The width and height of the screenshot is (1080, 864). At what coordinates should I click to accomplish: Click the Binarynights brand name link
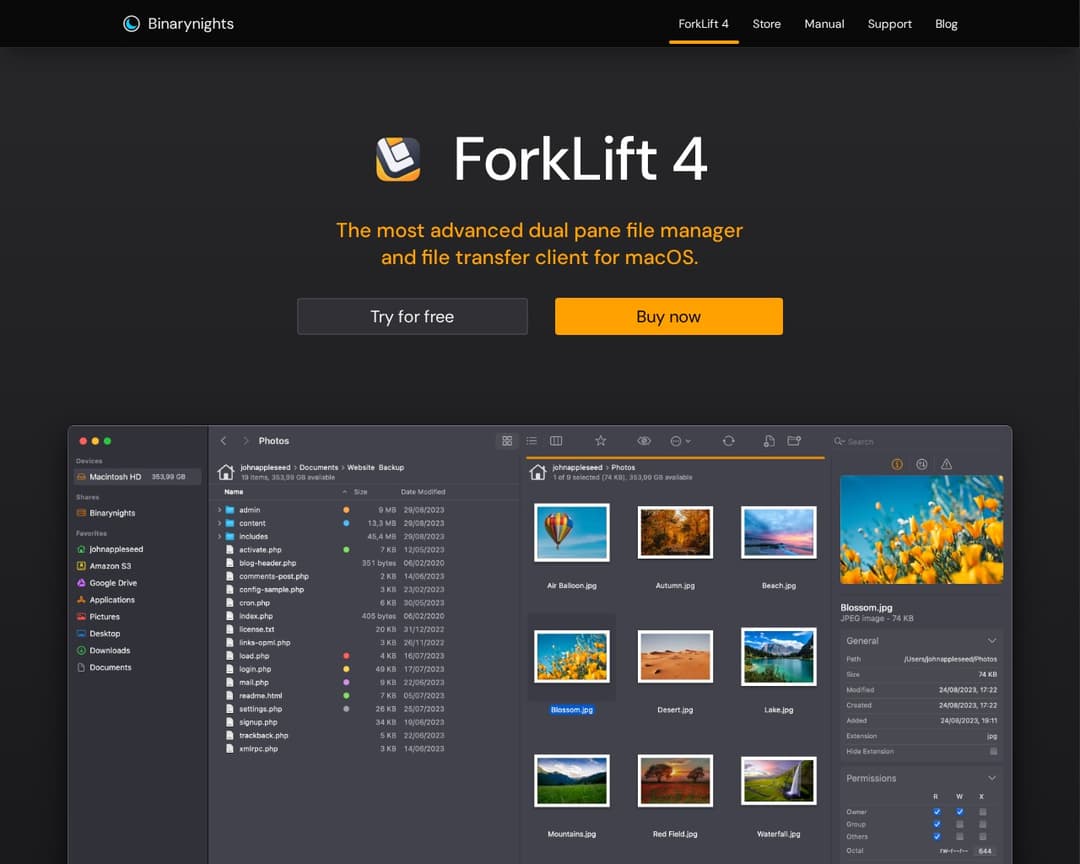pos(191,24)
